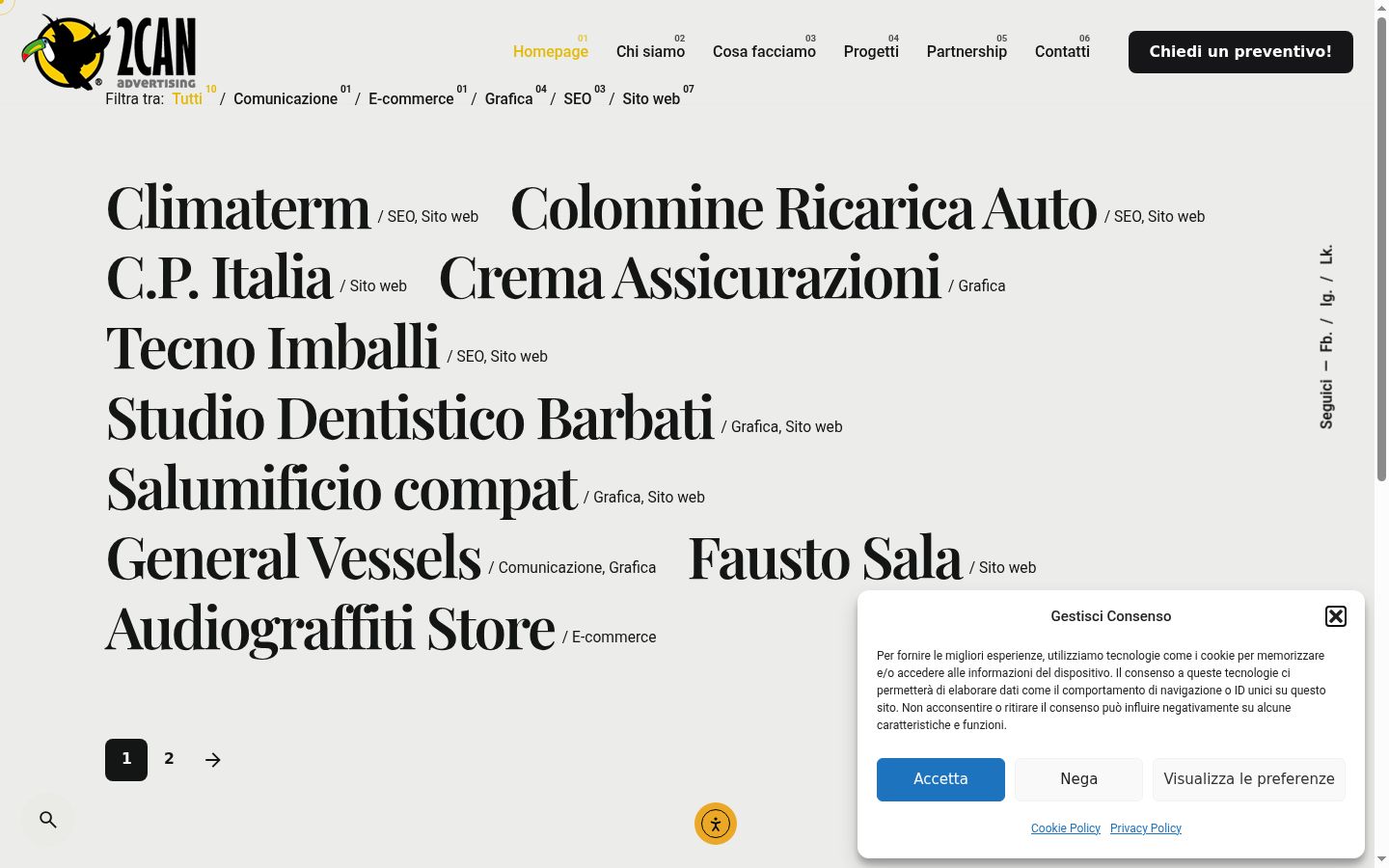Click scrollbar up arrow

coord(1381,8)
